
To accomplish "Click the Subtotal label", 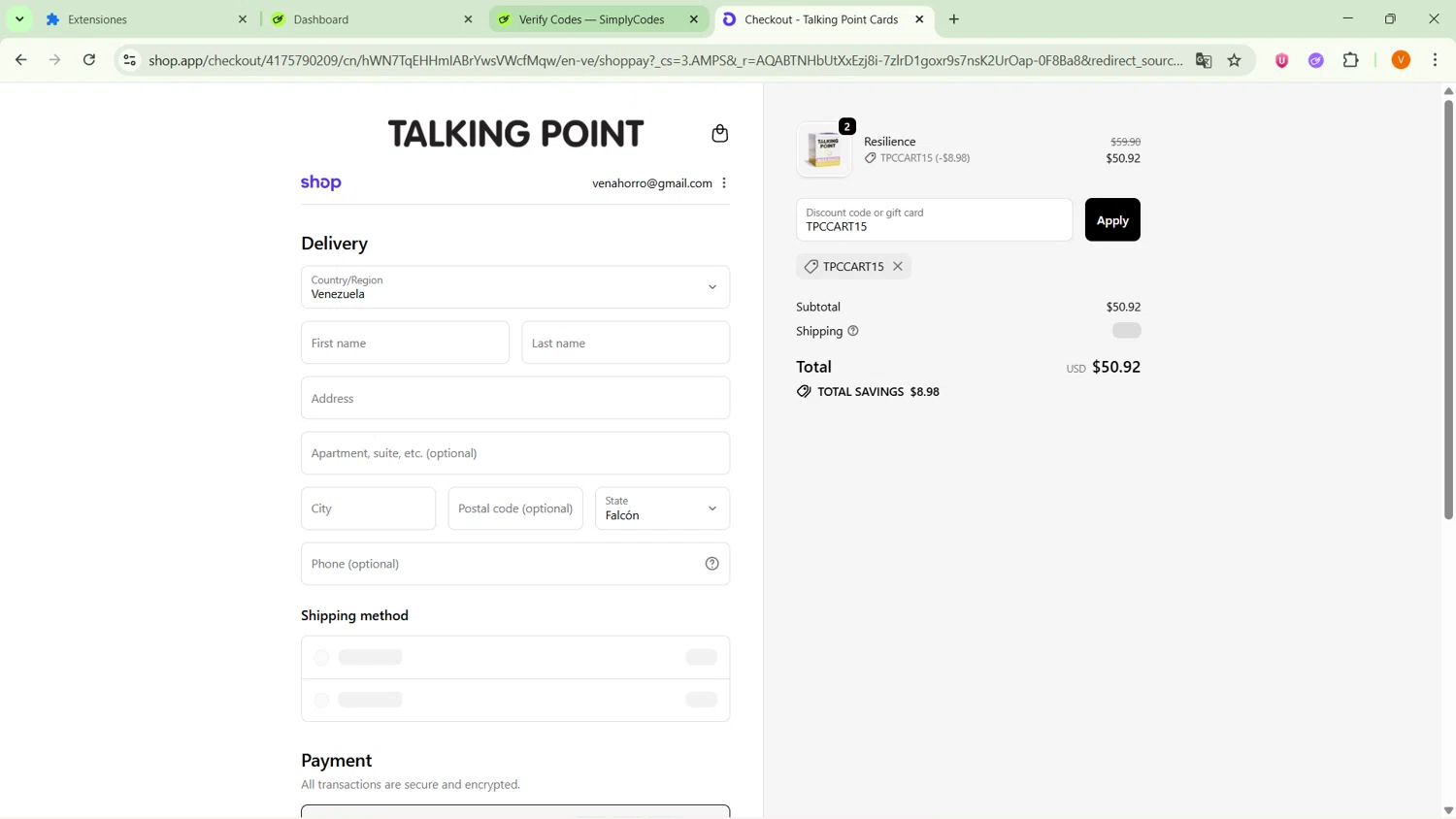I will [818, 307].
